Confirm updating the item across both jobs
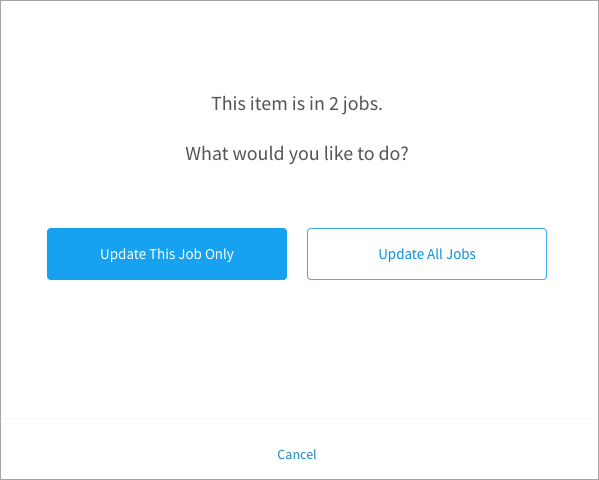The width and height of the screenshot is (599, 480). click(x=427, y=254)
